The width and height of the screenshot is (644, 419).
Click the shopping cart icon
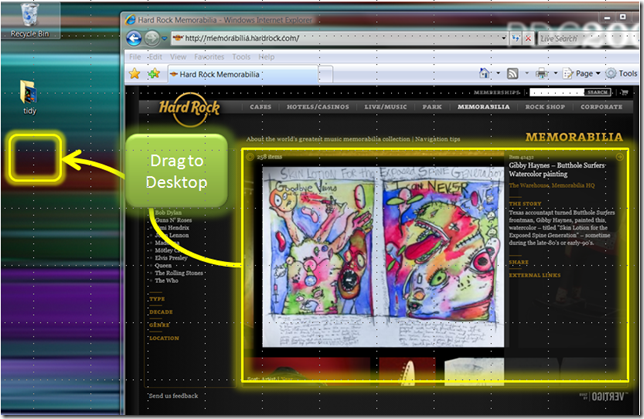point(625,92)
